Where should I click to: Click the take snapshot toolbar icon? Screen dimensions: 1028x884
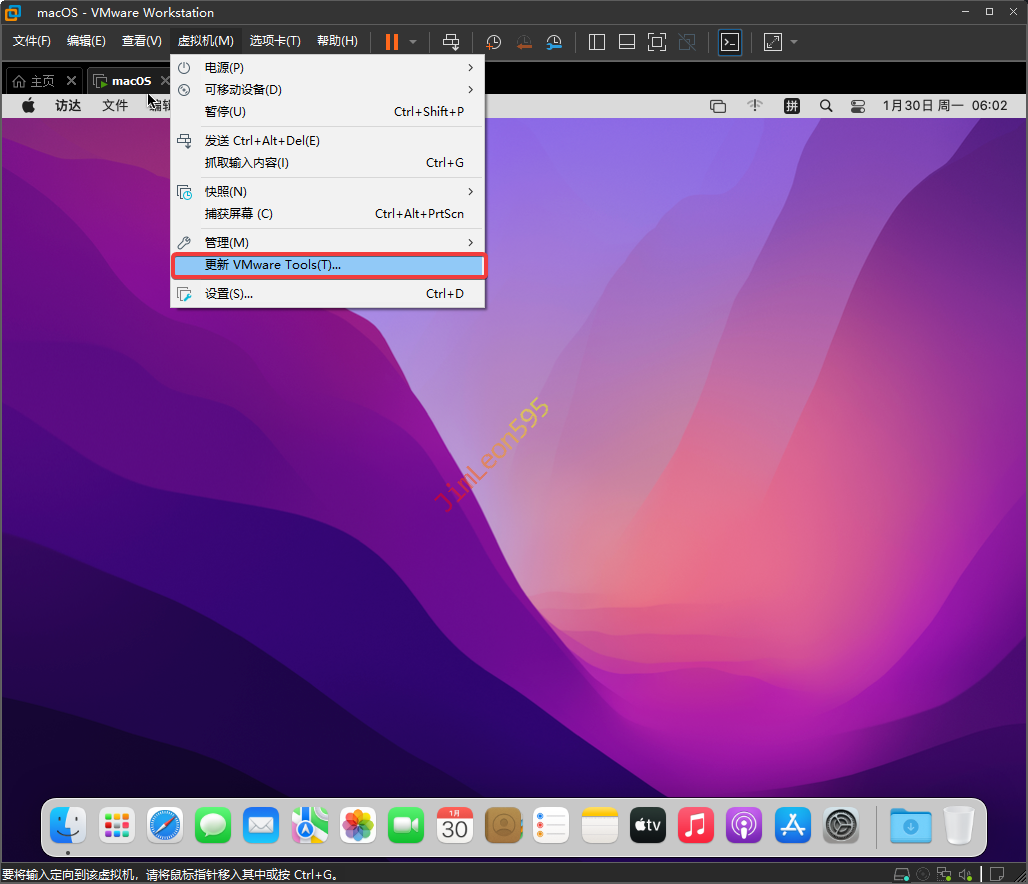494,42
